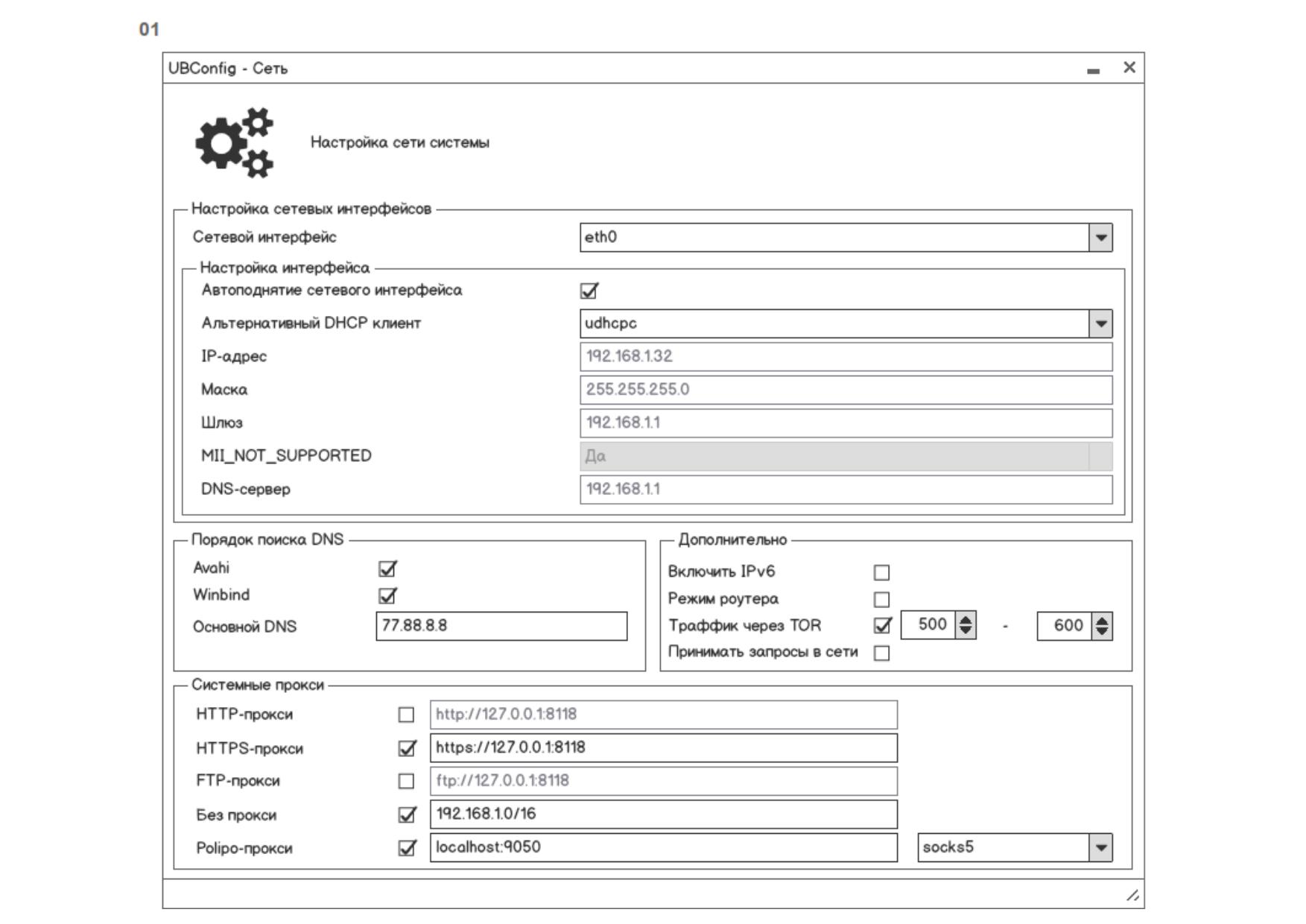The image size is (1306, 924).
Task: Click the spinner arrows on the 500 field
Action: pyautogui.click(x=966, y=625)
